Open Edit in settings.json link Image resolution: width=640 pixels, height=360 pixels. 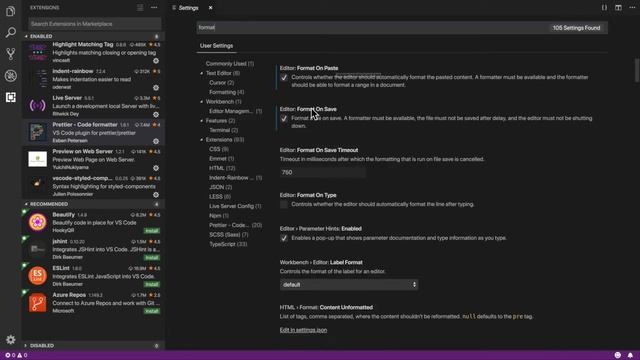(x=303, y=330)
